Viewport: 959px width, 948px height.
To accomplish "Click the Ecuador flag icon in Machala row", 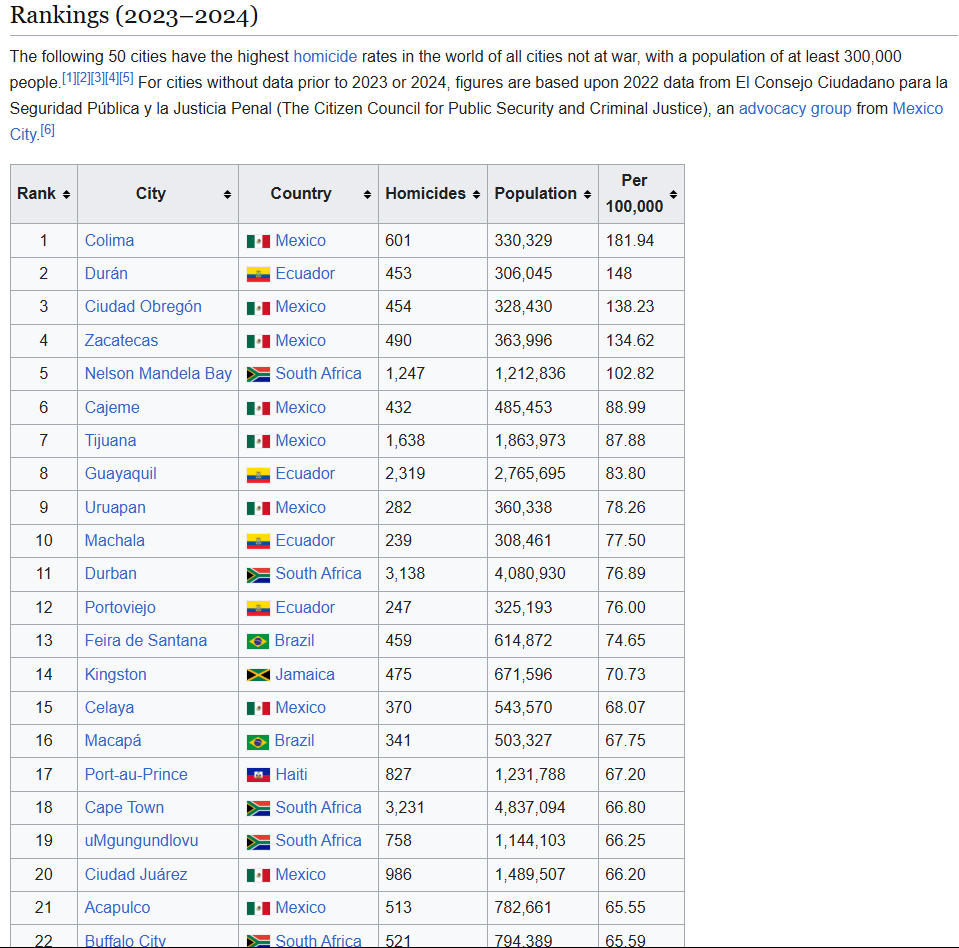I will click(258, 541).
